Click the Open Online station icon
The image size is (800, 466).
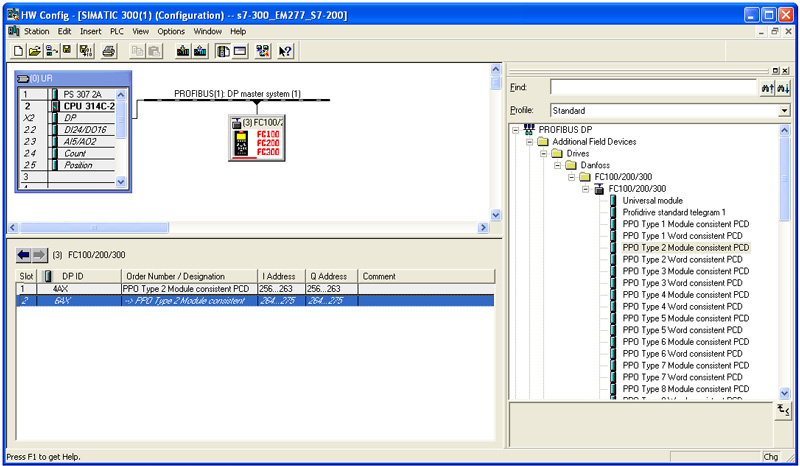click(x=52, y=51)
